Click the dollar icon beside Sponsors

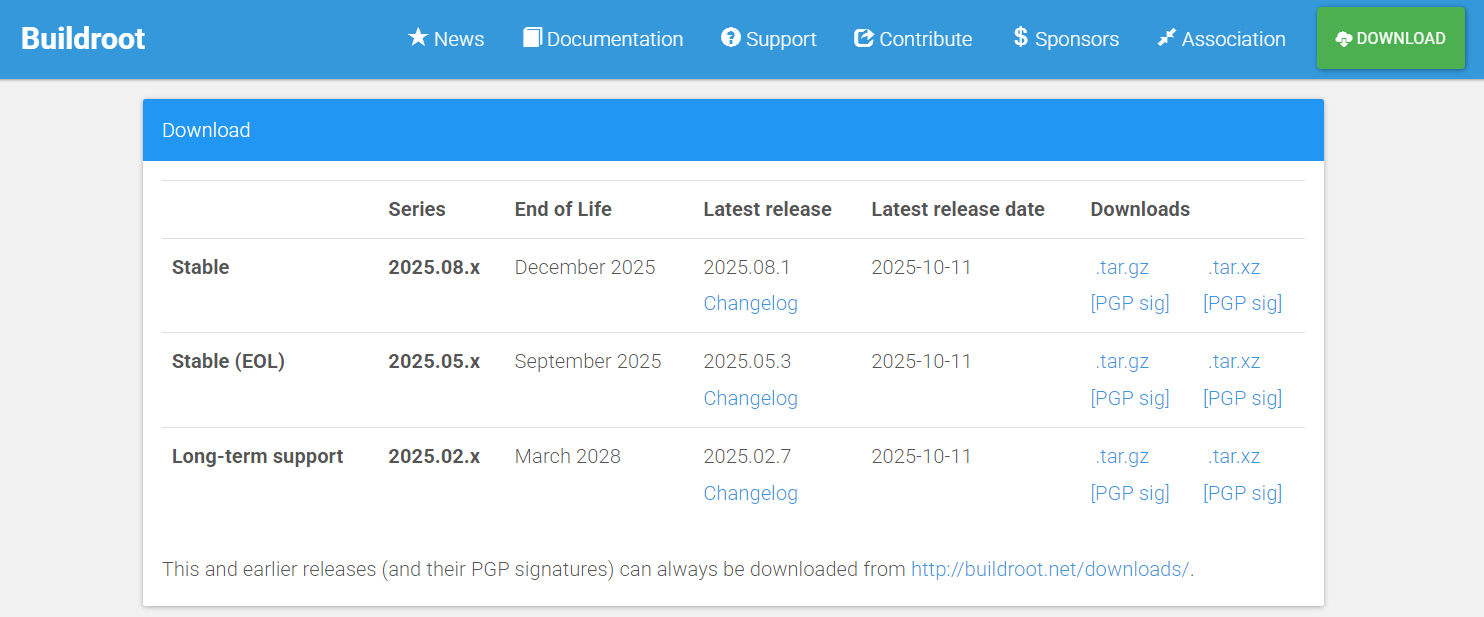(x=1020, y=37)
